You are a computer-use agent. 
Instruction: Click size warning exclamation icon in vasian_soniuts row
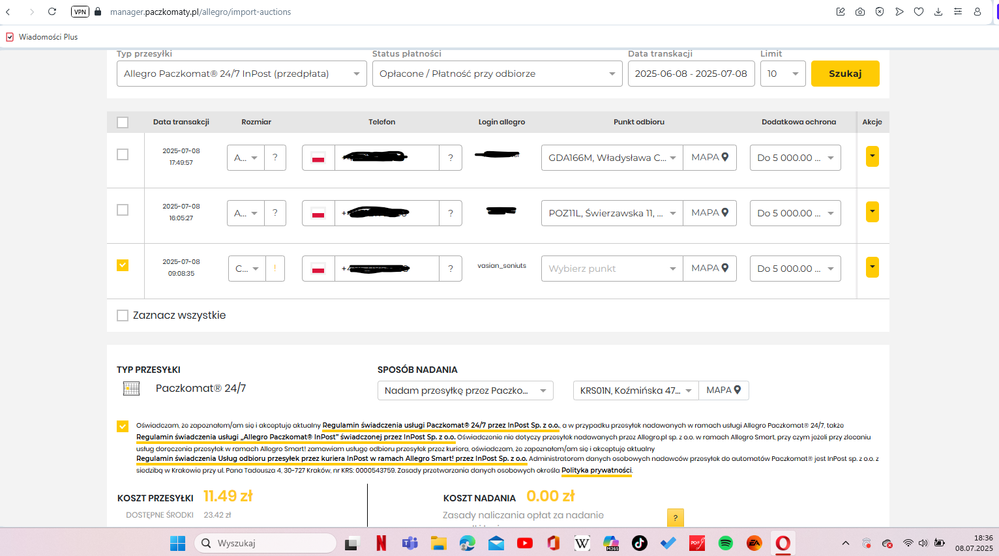(x=275, y=268)
